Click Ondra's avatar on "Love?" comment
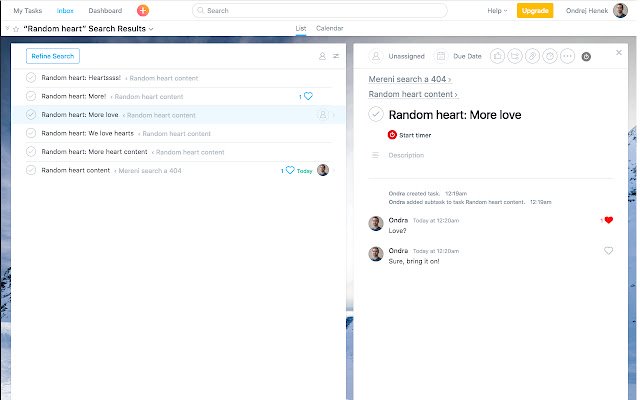Screen dimensions: 640x400 tap(376, 223)
